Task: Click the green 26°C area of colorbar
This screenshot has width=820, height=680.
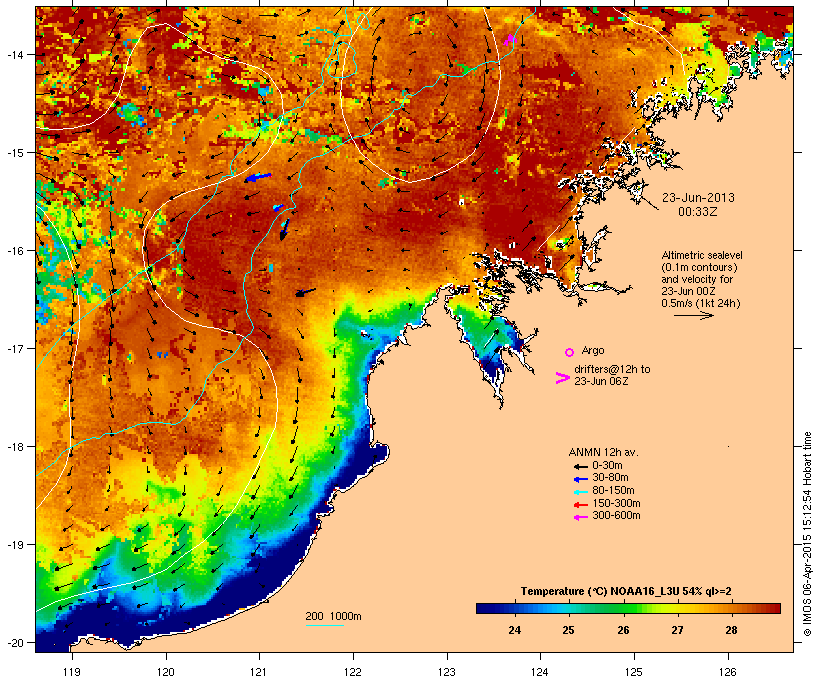Action: pos(623,608)
